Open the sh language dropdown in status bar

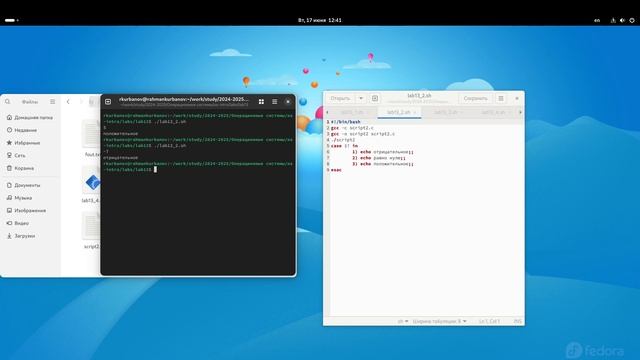point(403,322)
